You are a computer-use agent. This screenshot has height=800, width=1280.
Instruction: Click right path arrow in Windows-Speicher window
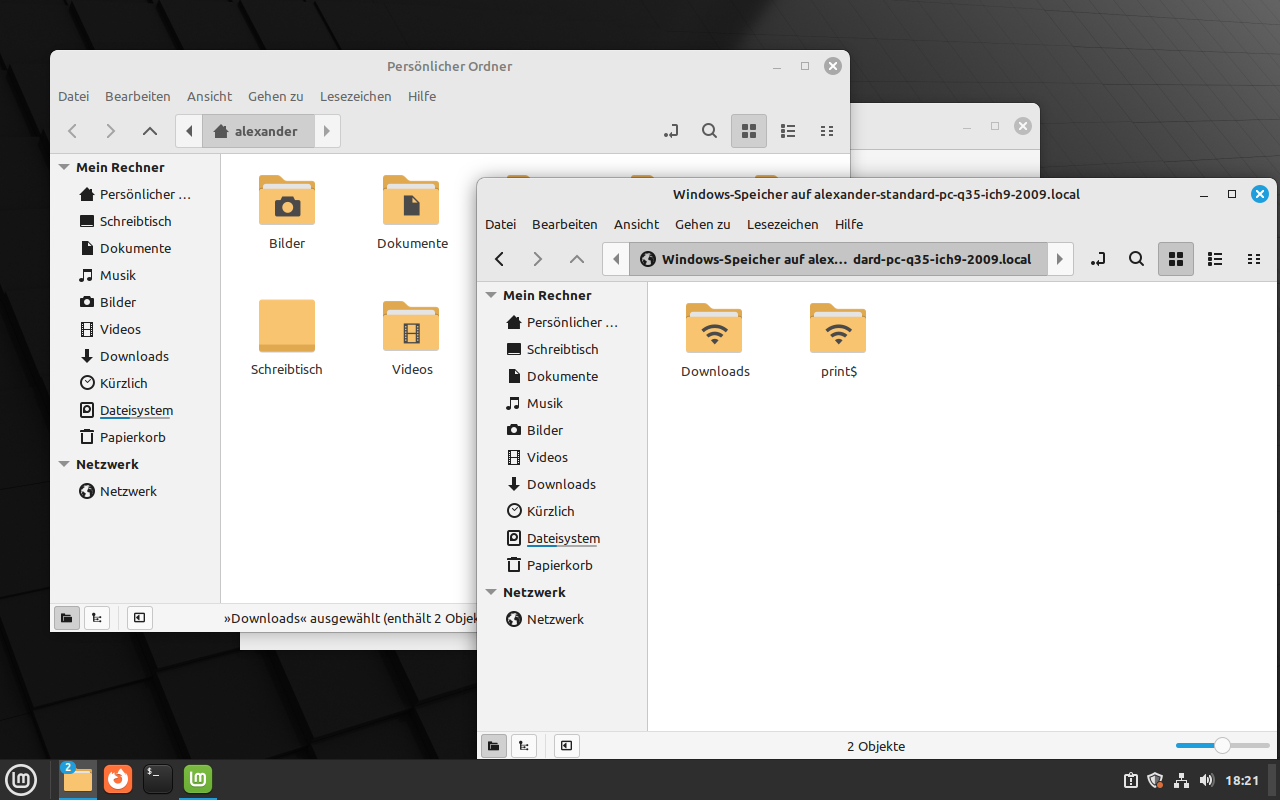pos(1060,259)
